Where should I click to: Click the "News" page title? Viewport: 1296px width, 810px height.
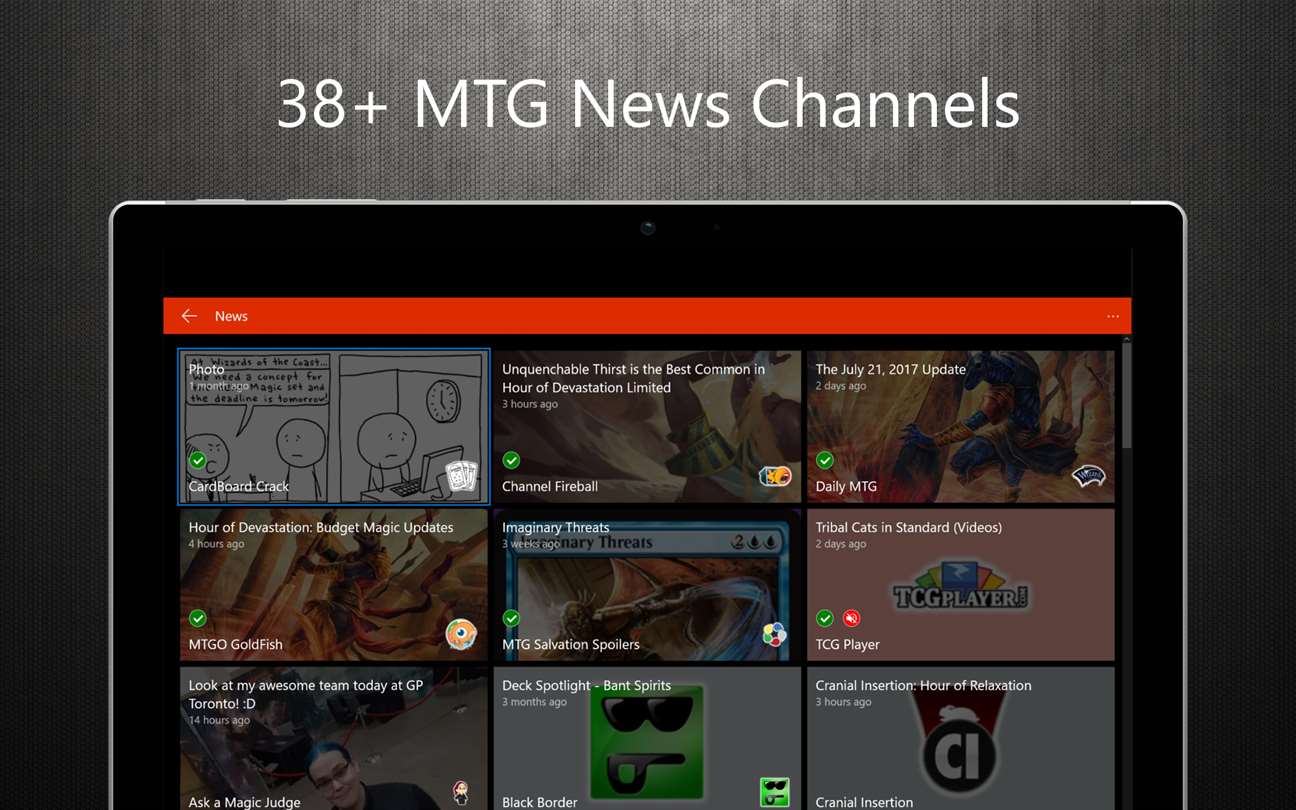(x=231, y=316)
